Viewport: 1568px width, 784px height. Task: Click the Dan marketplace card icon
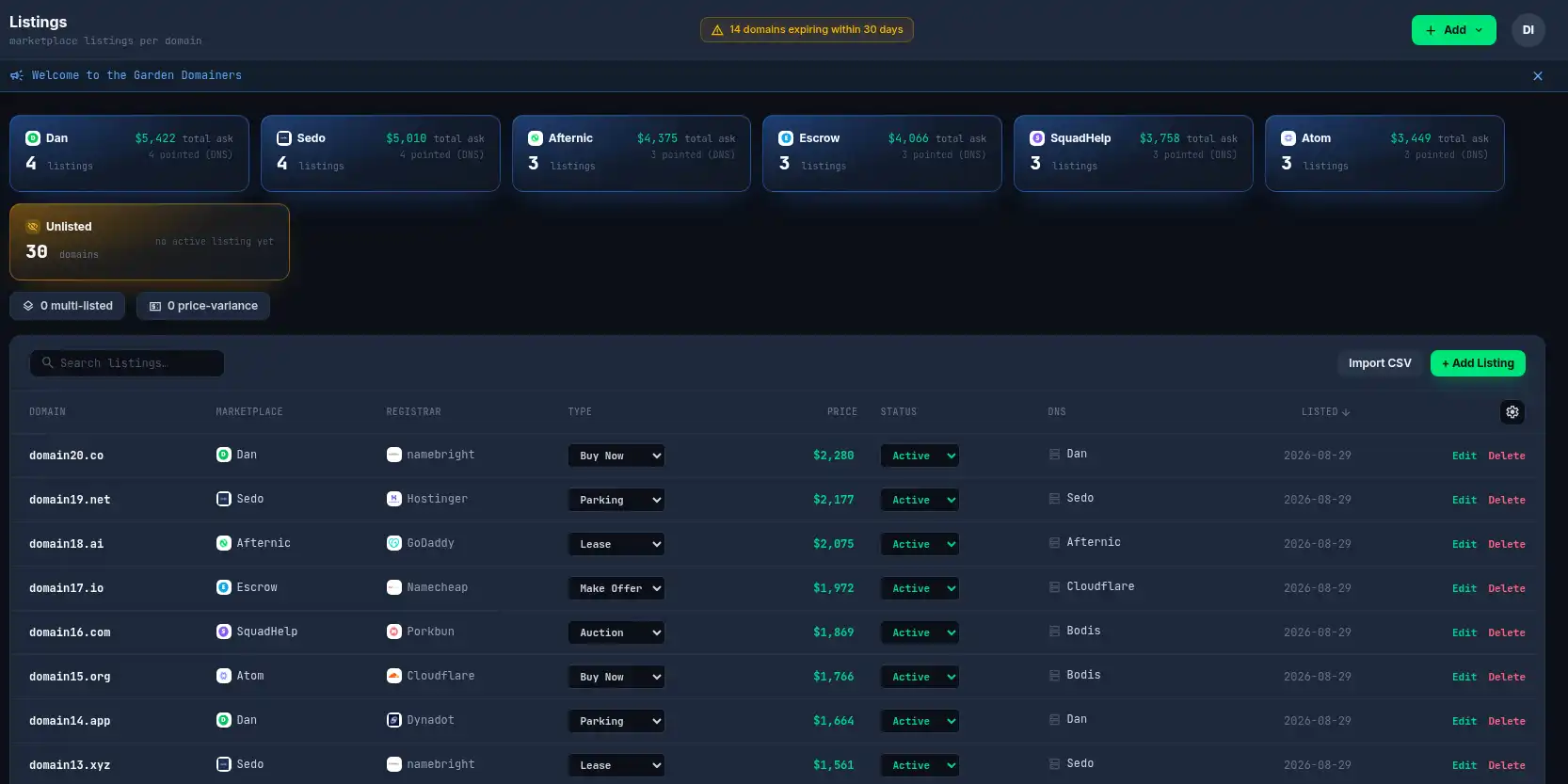(33, 138)
